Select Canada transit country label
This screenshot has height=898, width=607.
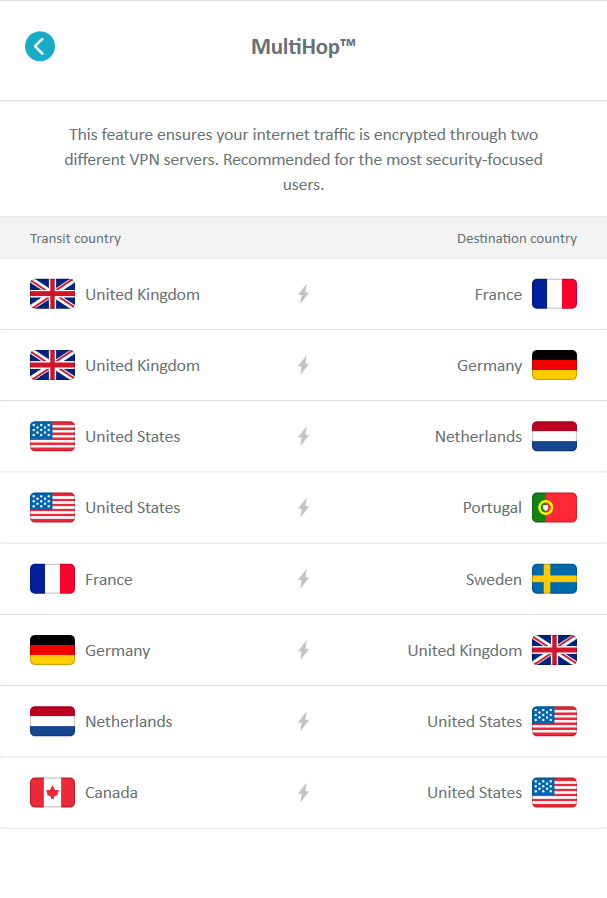point(111,792)
